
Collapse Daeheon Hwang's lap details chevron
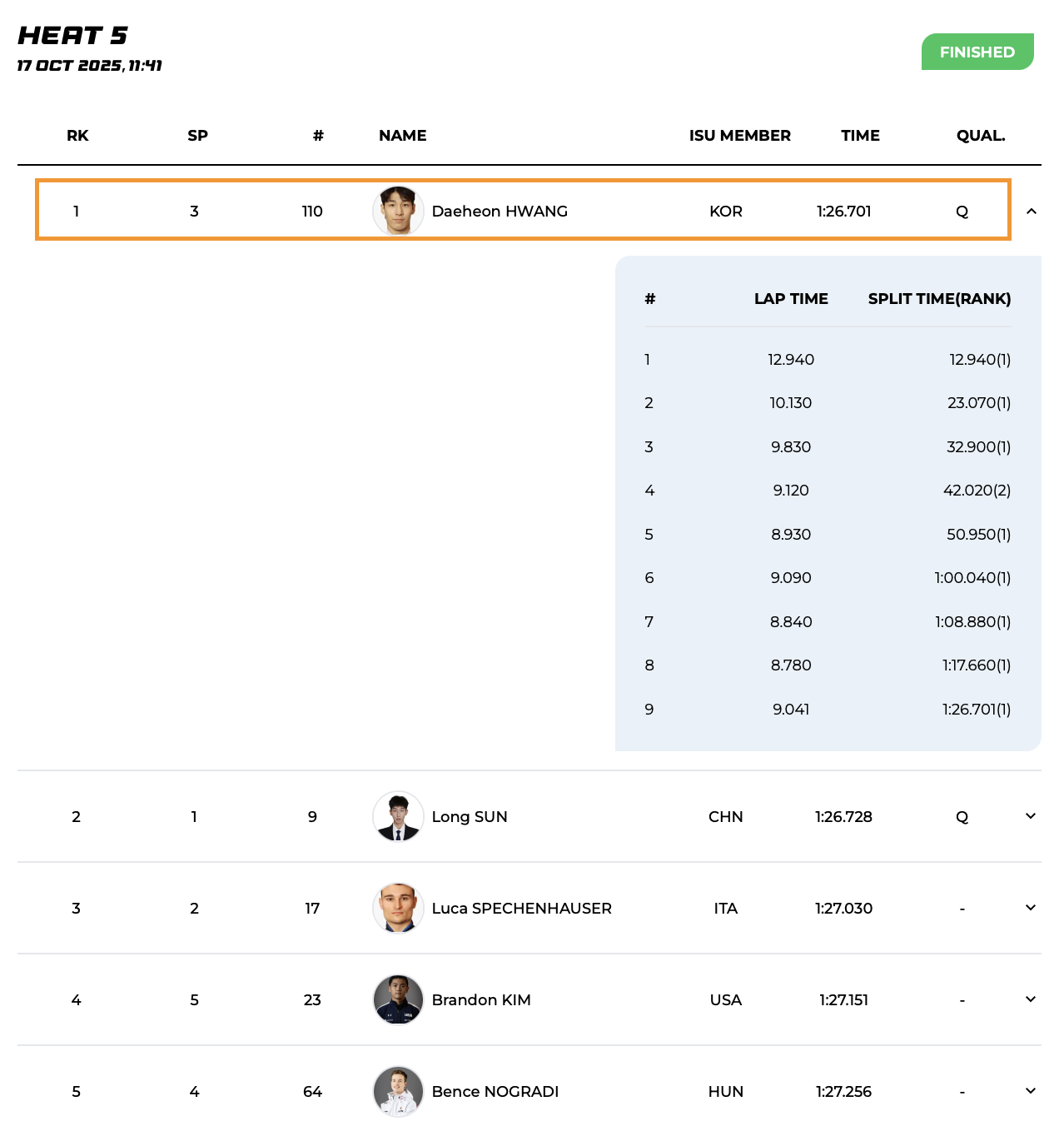(1031, 212)
